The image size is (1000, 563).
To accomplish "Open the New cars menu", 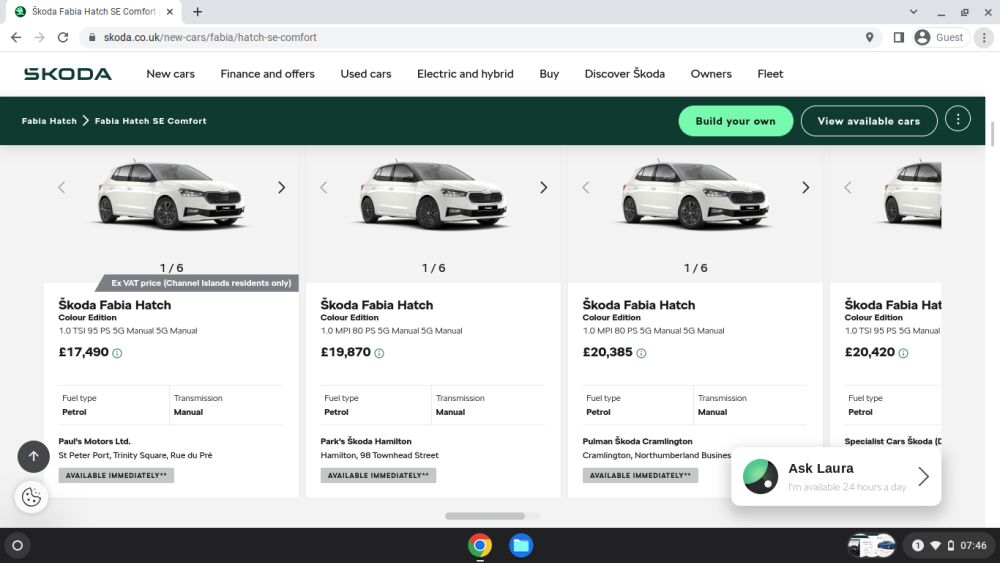I will (170, 74).
